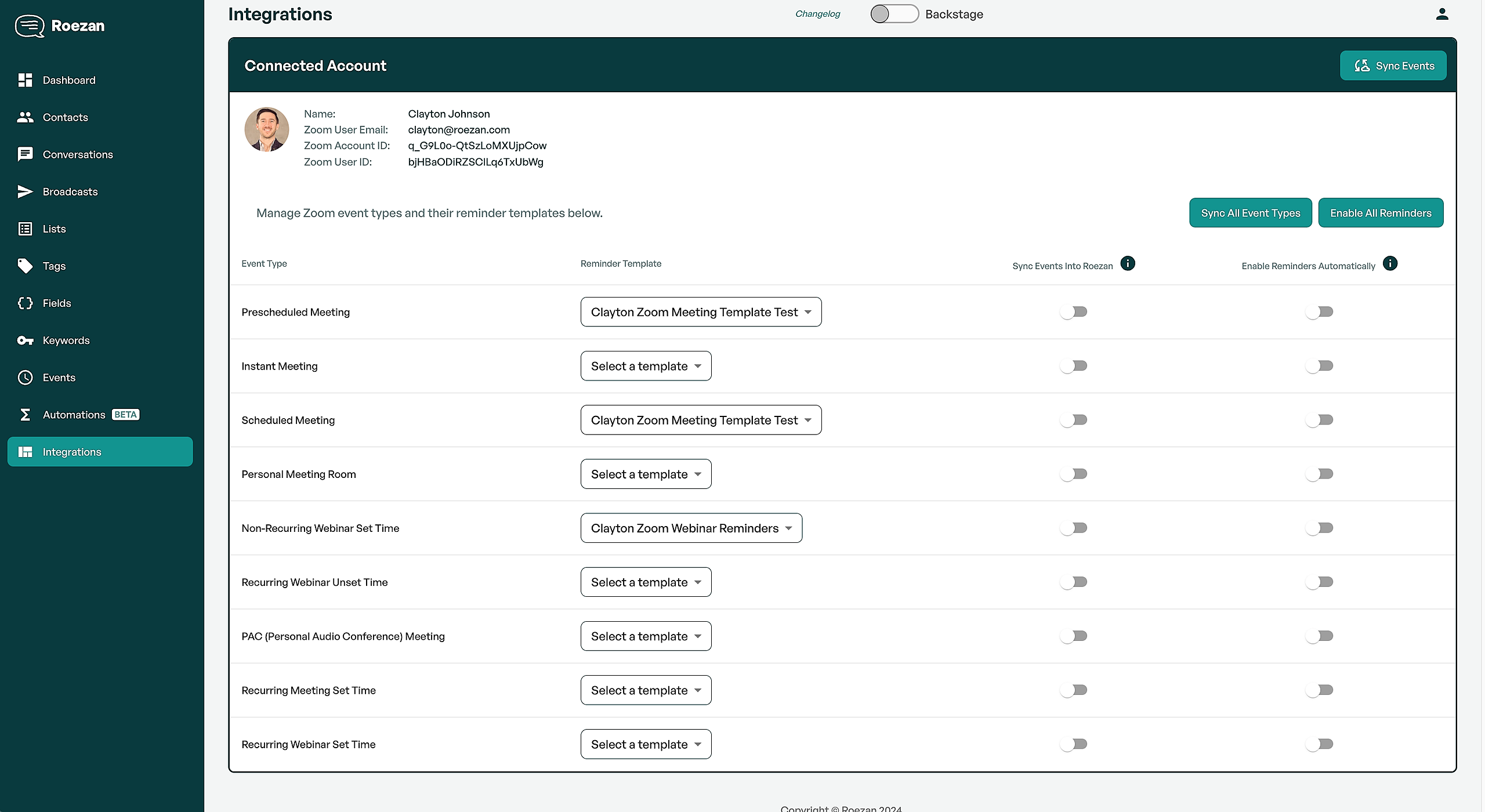Click Clayton Johnson's profile photo

pyautogui.click(x=266, y=129)
